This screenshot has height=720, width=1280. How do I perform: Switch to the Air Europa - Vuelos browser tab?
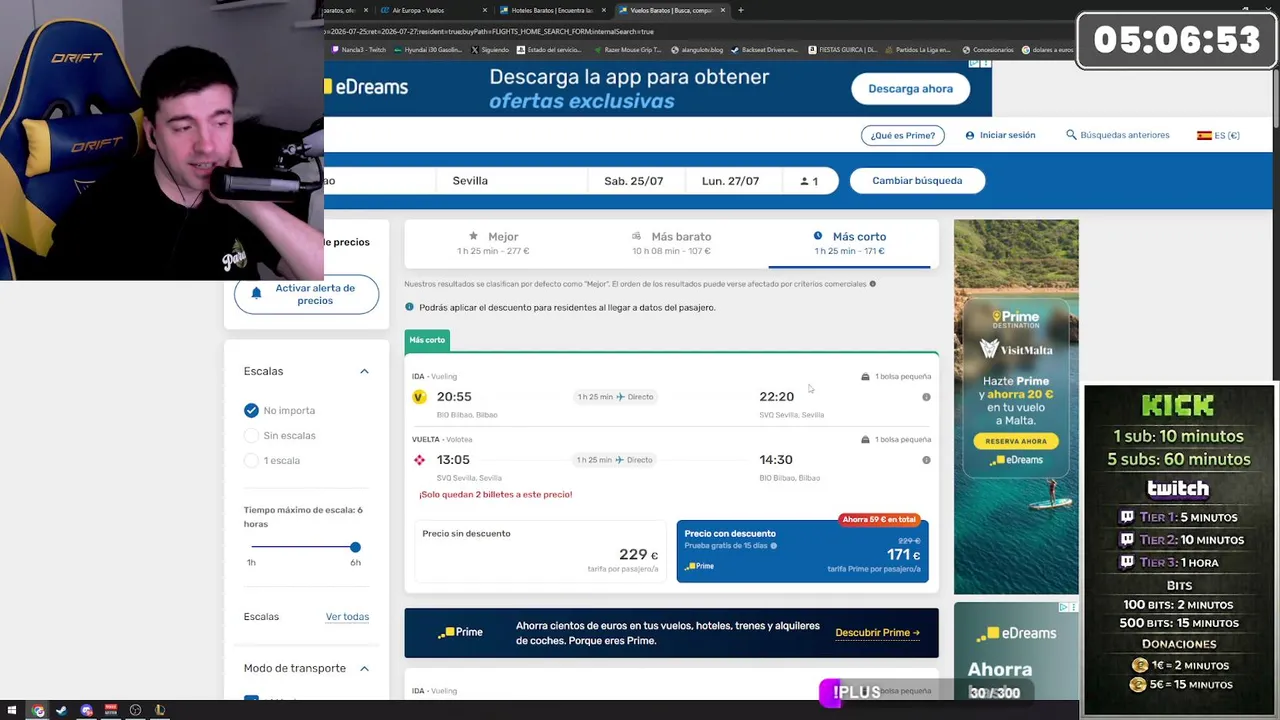432,10
